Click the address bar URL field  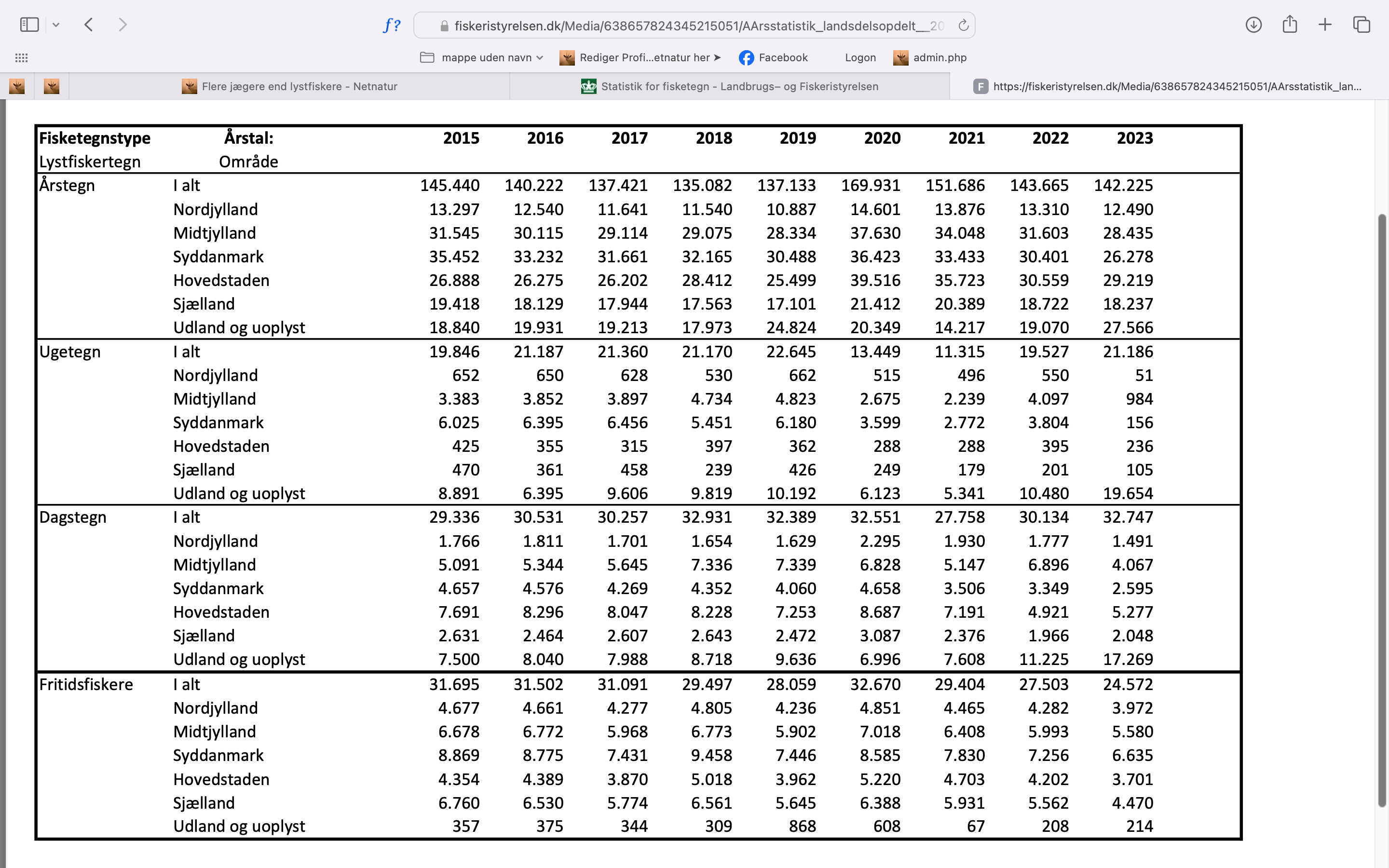[x=697, y=26]
